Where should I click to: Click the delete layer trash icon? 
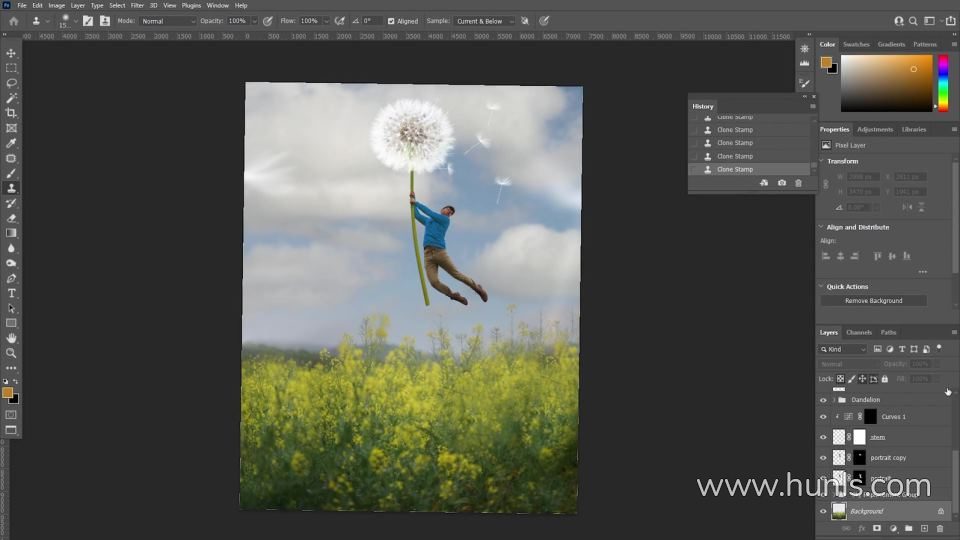coord(939,528)
